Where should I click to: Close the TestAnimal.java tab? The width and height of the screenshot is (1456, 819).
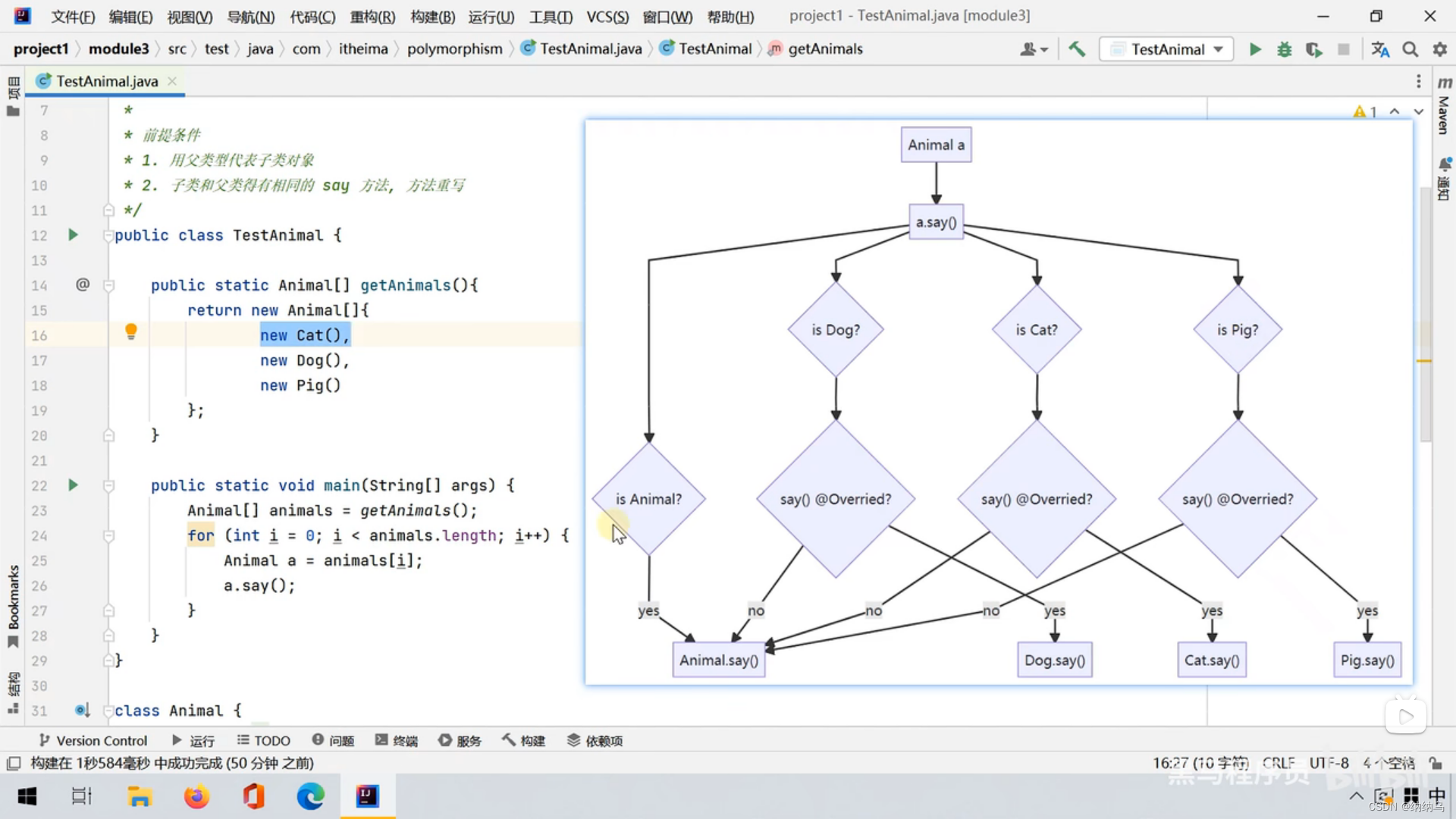[172, 81]
